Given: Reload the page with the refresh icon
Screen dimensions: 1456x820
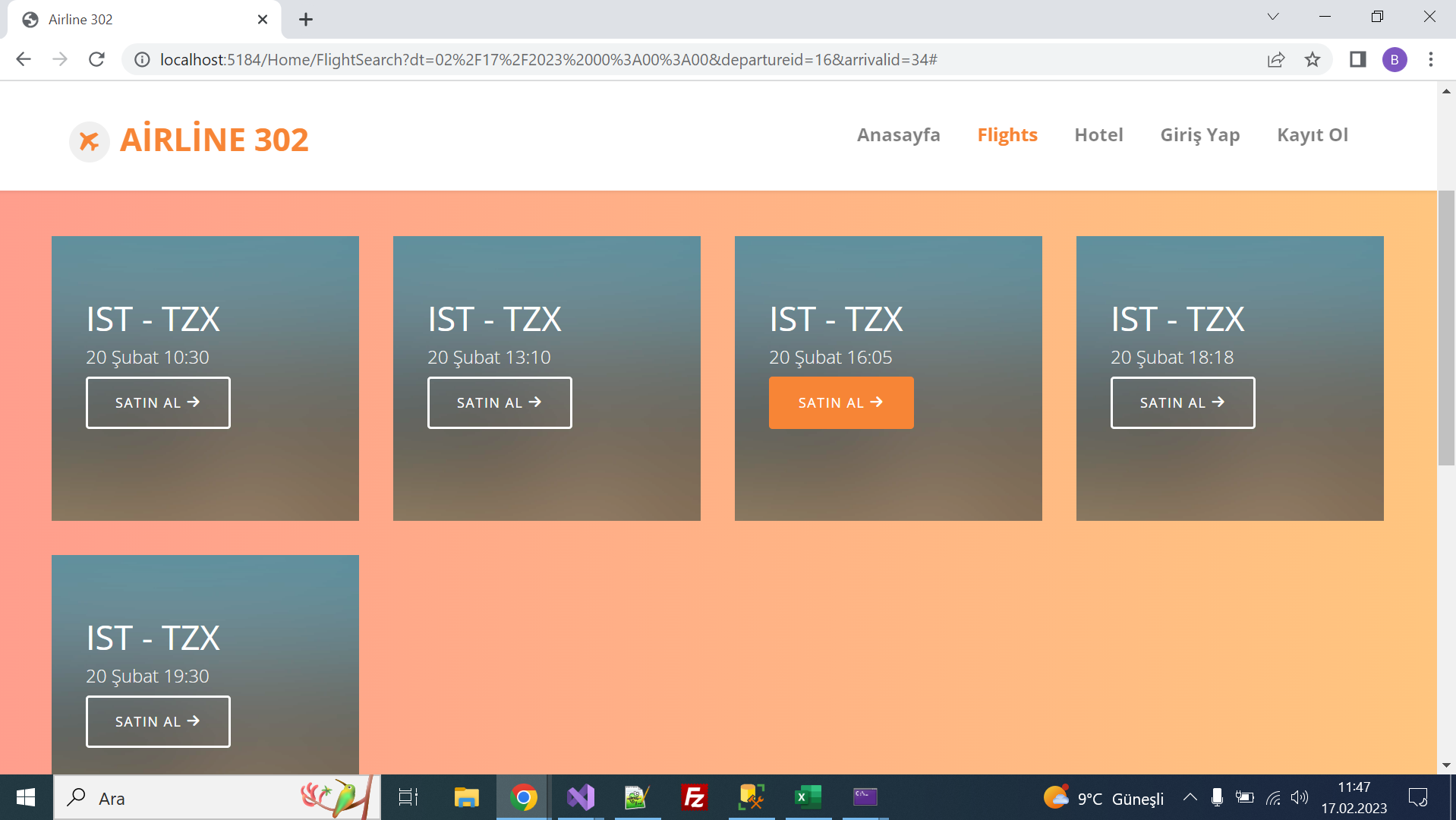Looking at the screenshot, I should [96, 59].
